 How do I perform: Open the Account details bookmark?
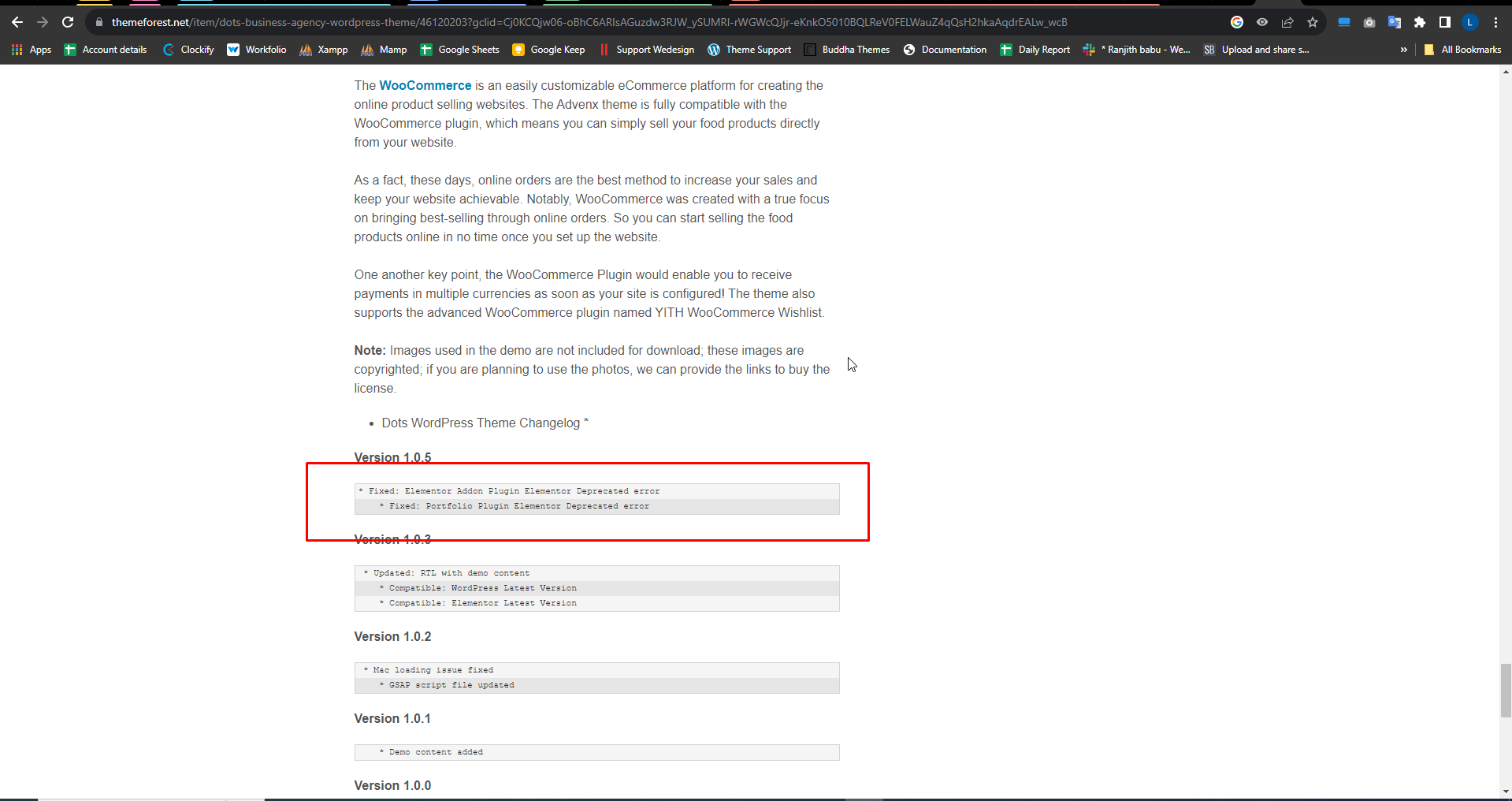[x=106, y=50]
